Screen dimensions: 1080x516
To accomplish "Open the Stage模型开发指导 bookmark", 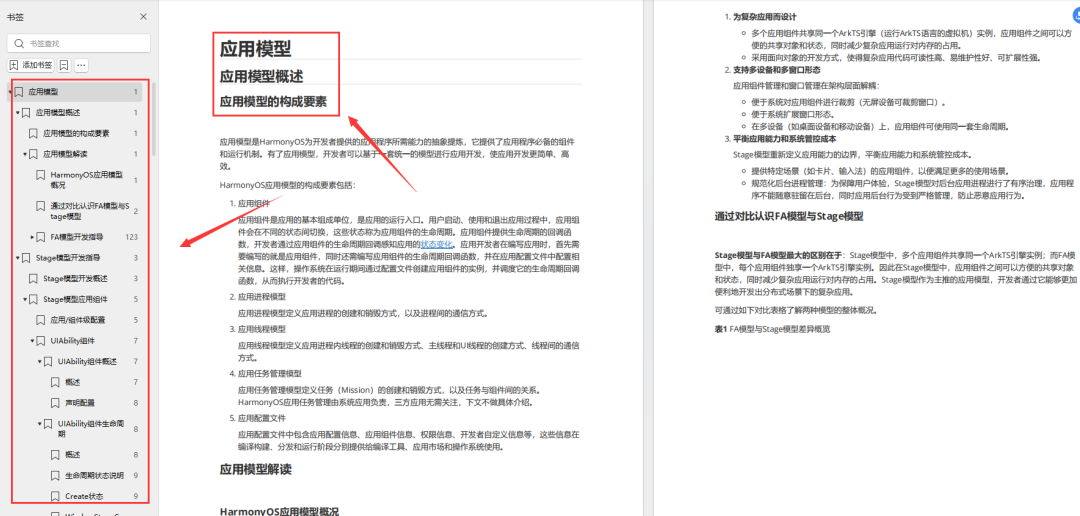I will (x=66, y=258).
